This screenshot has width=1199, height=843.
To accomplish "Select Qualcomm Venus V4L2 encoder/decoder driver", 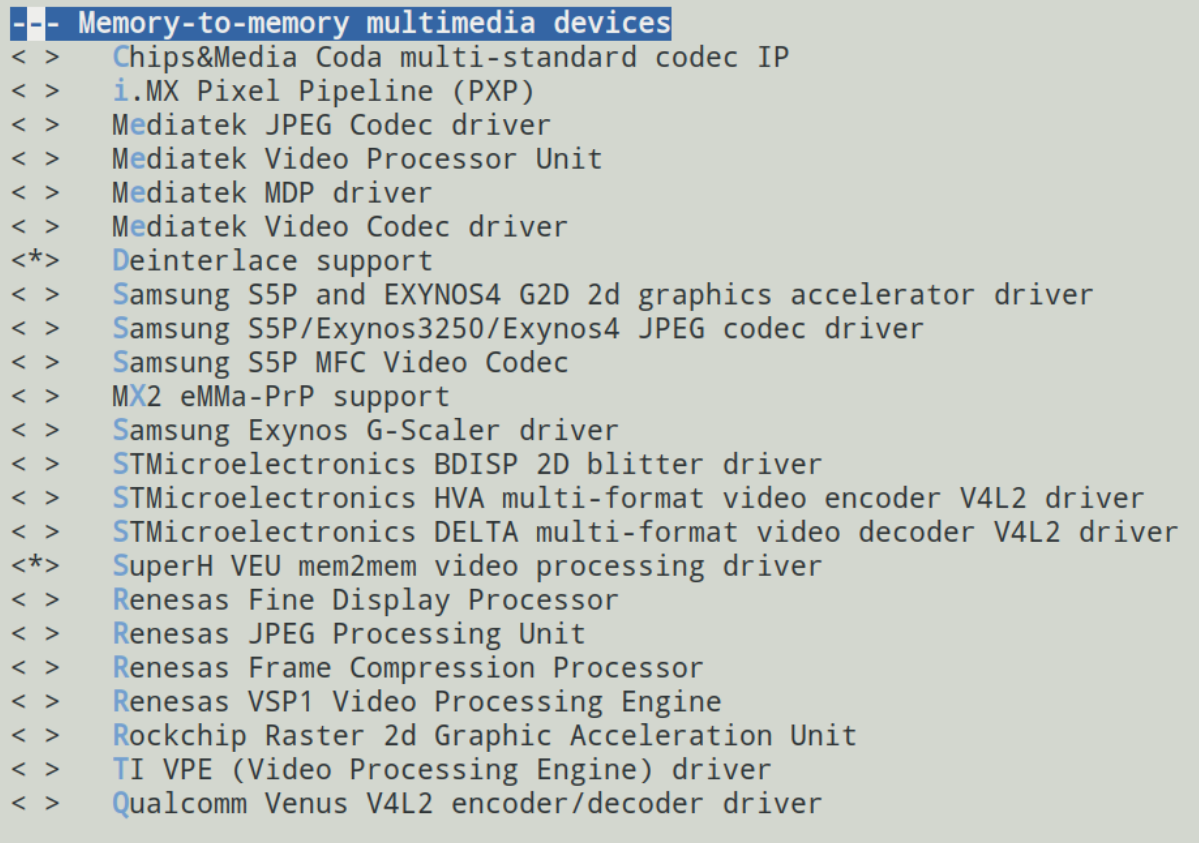I will (x=466, y=804).
